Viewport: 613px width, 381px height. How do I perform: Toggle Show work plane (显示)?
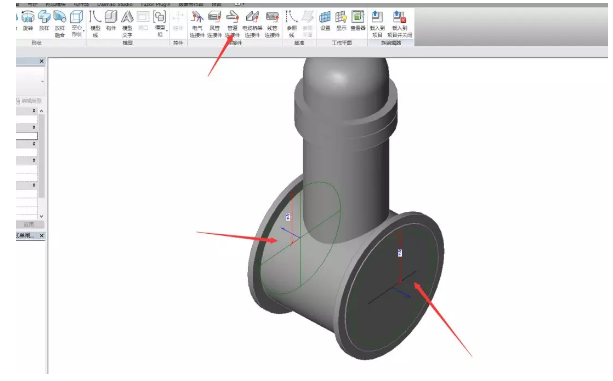[341, 21]
